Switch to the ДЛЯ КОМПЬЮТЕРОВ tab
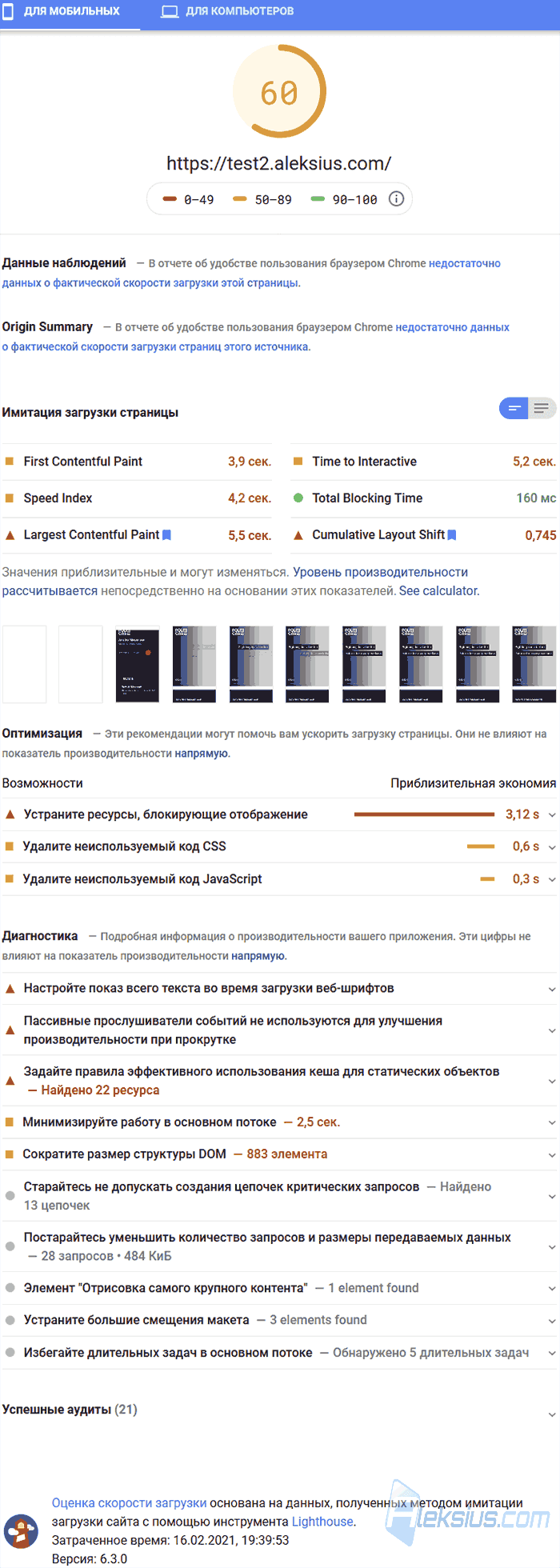The width and height of the screenshot is (560, 1568). click(x=227, y=12)
